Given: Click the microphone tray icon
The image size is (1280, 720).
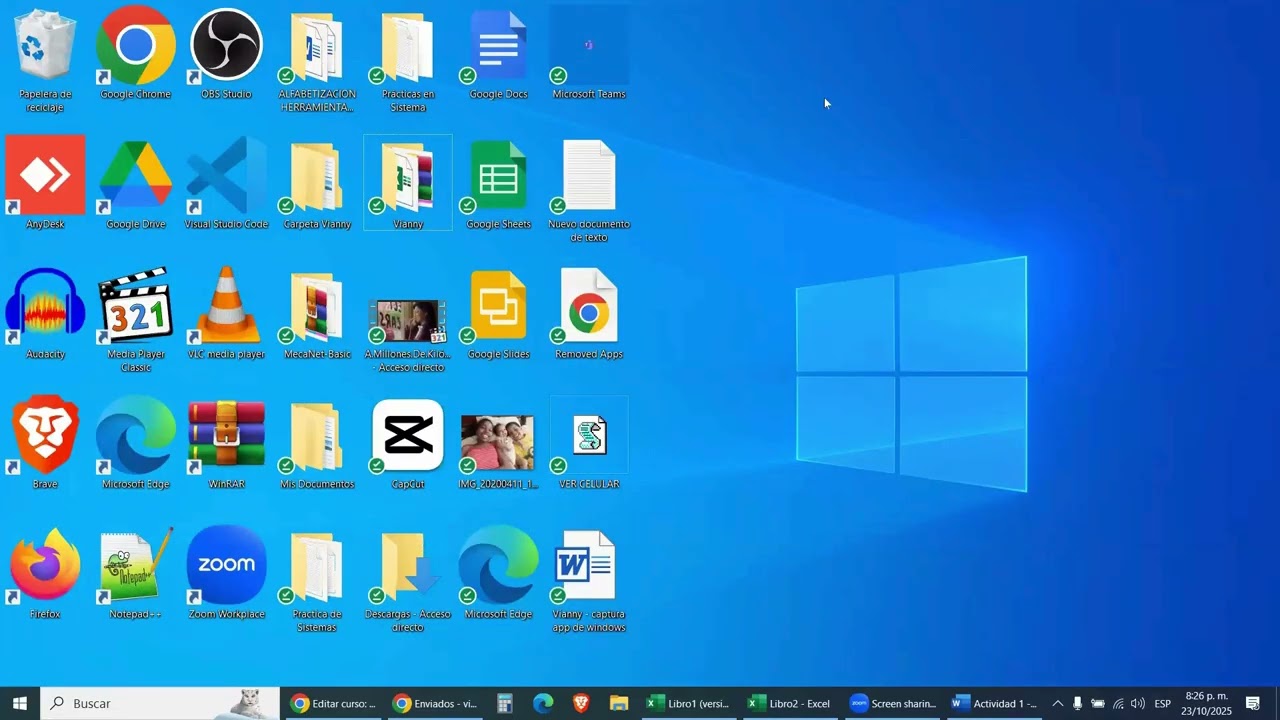Looking at the screenshot, I should pyautogui.click(x=1077, y=703).
